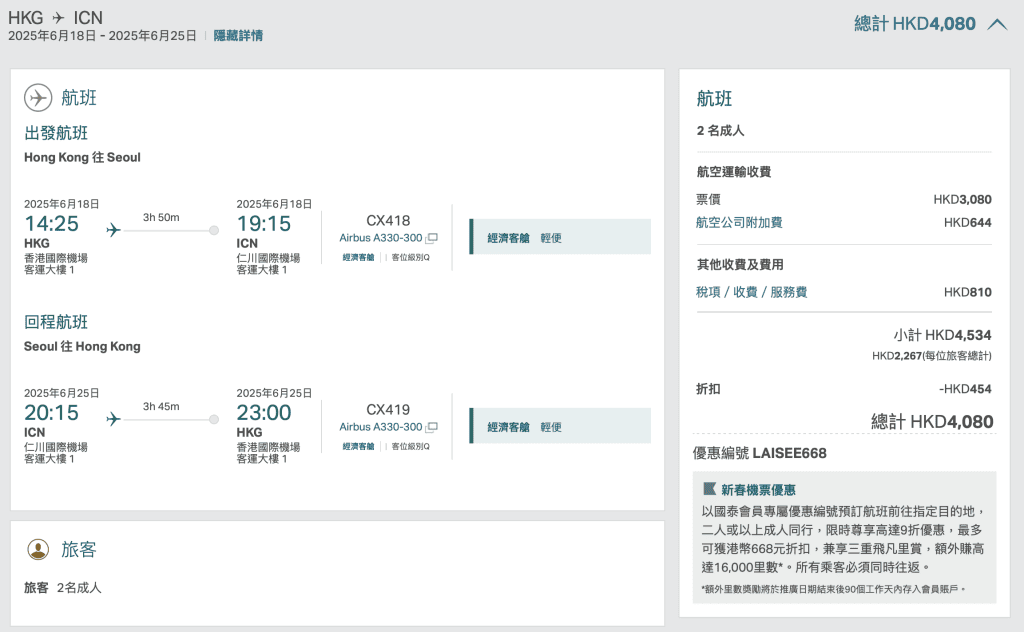Open aircraft popup icon for CX419 Airbus A330-300

432,427
